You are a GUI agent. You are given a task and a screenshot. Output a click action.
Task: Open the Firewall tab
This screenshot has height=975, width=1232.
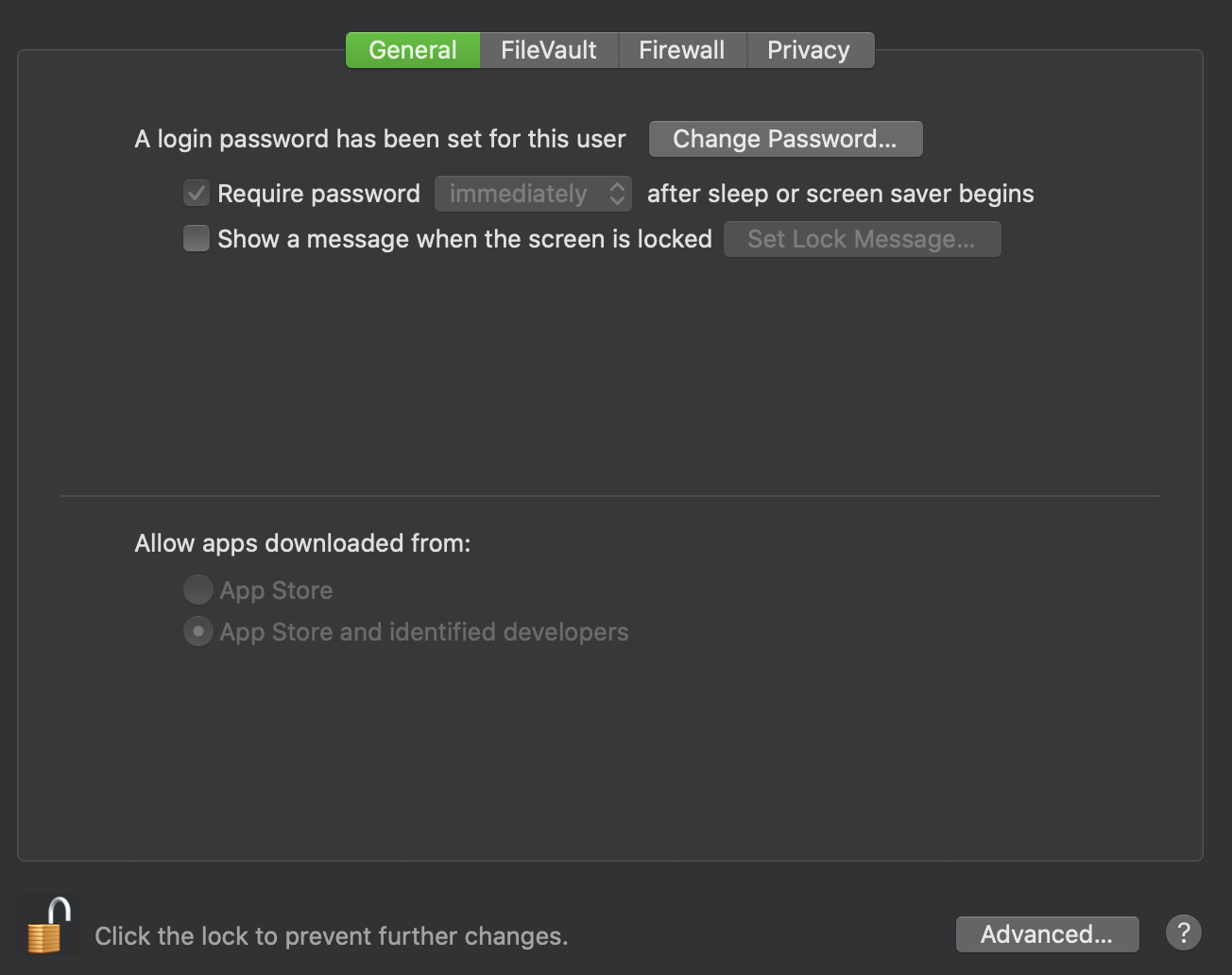coord(682,49)
